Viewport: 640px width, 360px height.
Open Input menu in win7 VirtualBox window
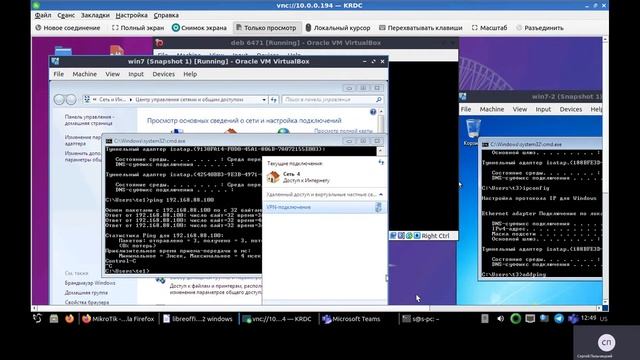pyautogui.click(x=136, y=74)
